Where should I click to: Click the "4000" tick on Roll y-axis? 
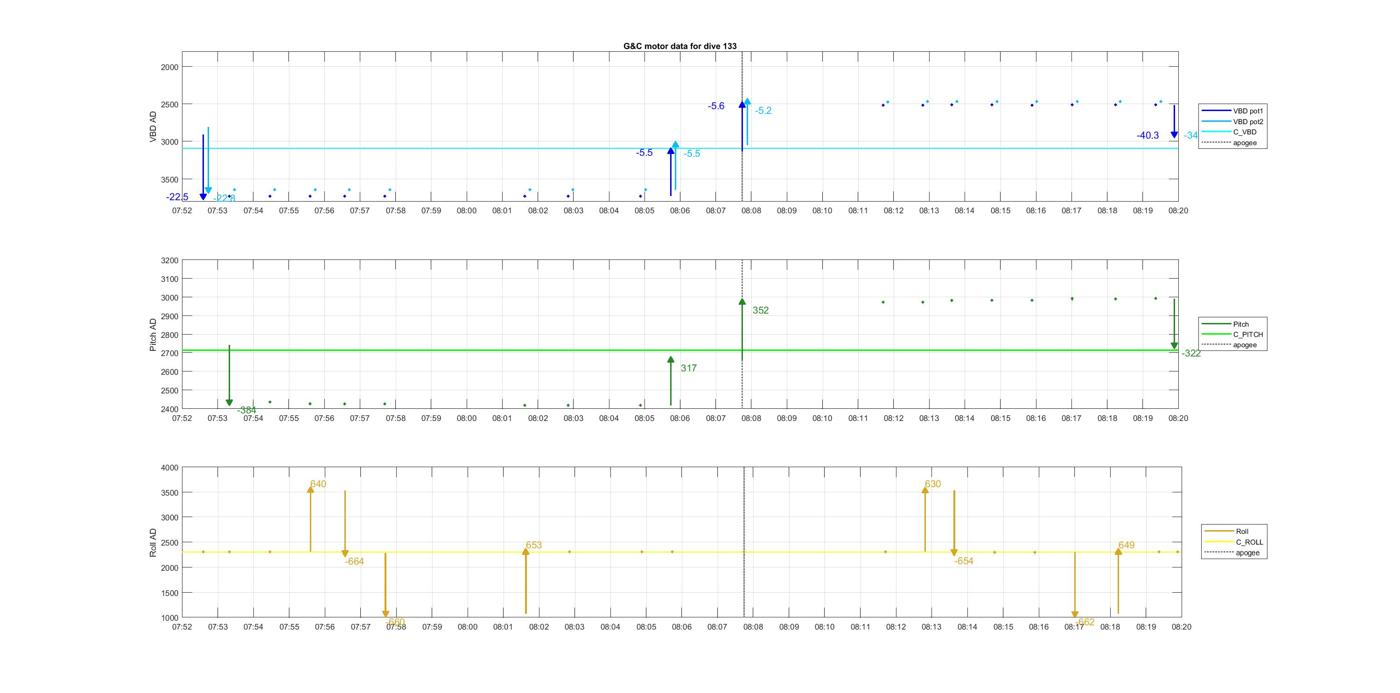(x=169, y=467)
